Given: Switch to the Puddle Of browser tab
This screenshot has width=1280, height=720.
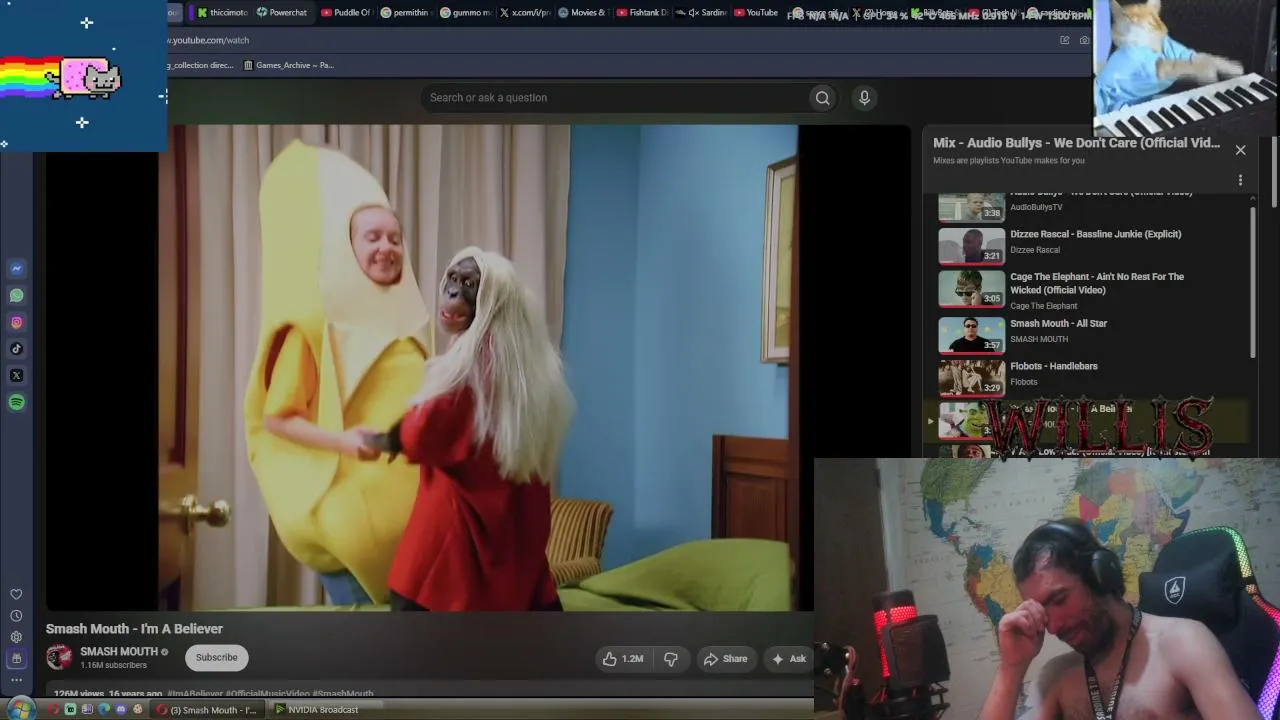Looking at the screenshot, I should coord(346,13).
